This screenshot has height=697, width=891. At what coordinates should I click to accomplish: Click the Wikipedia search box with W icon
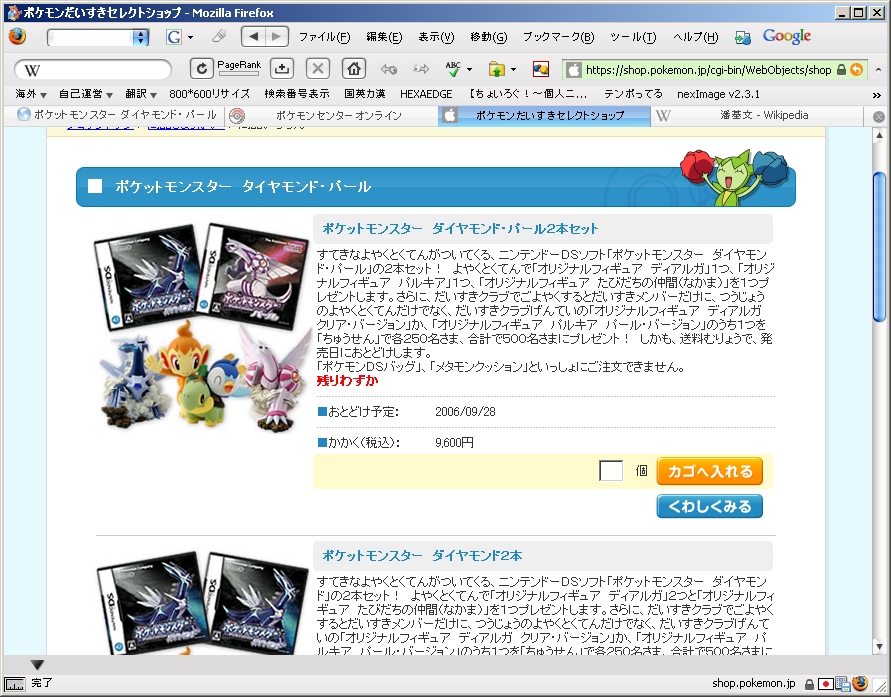pyautogui.click(x=93, y=70)
